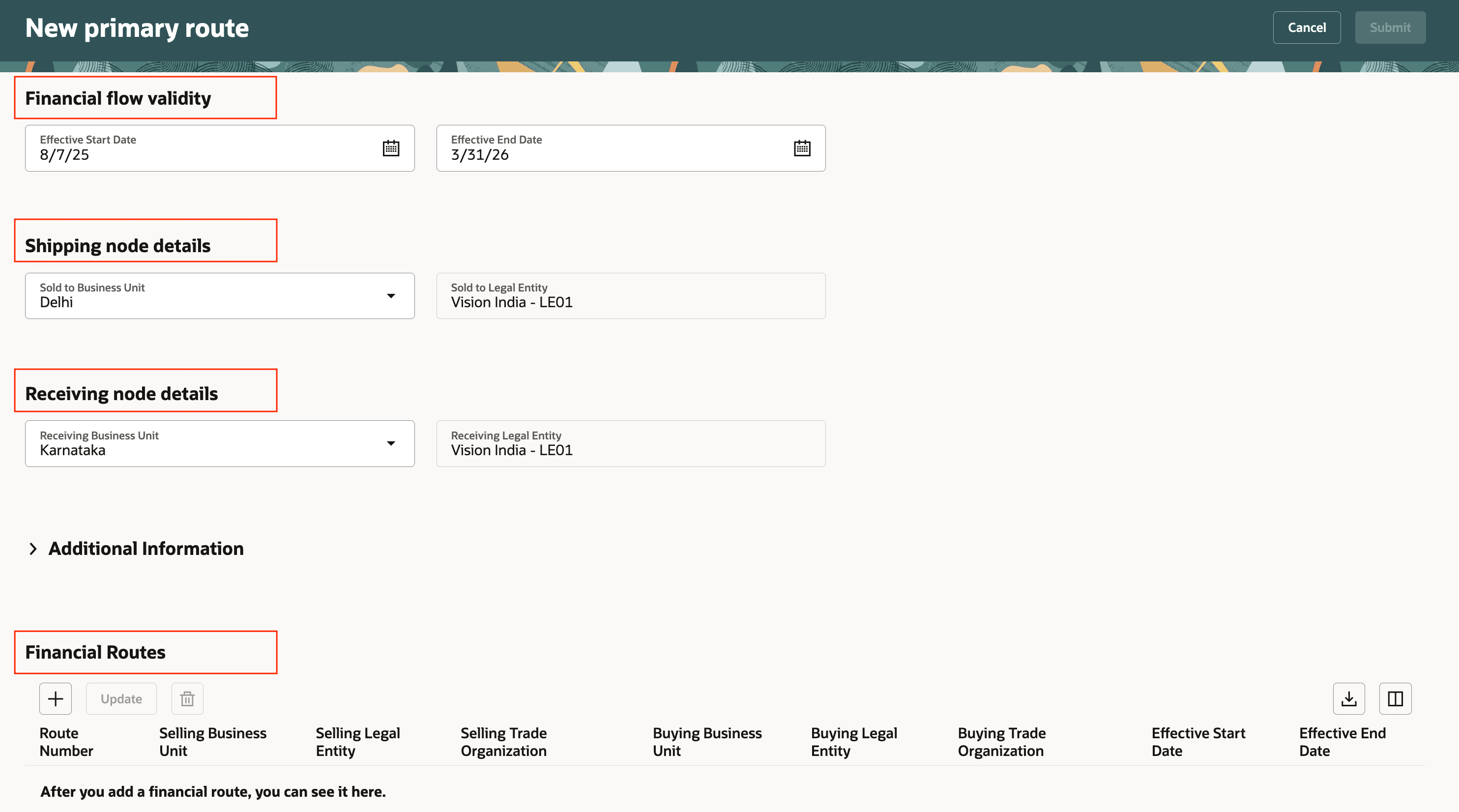Click the Route Number column header
Viewport: 1459px width, 812px height.
click(66, 742)
